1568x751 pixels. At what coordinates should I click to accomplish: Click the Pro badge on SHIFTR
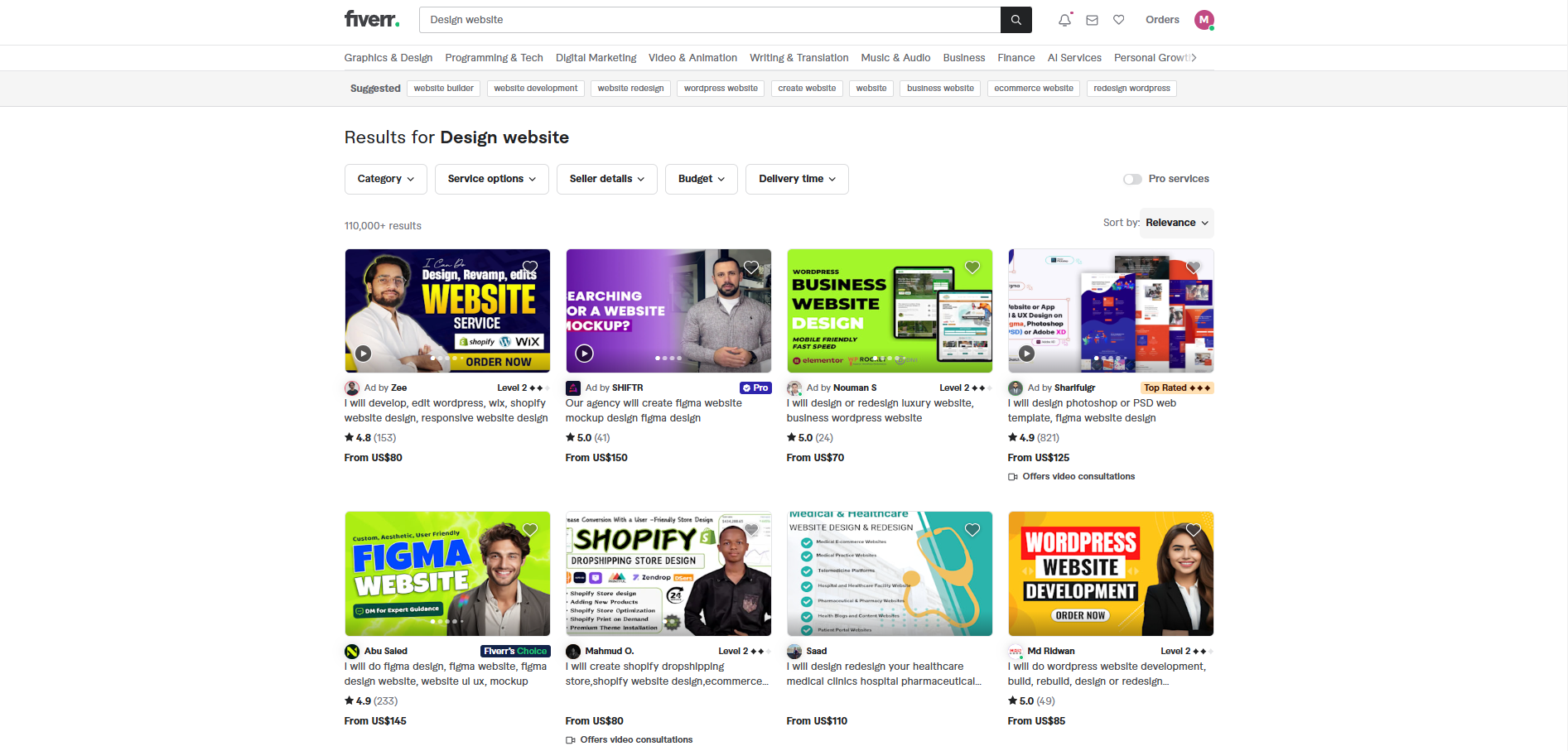point(755,388)
